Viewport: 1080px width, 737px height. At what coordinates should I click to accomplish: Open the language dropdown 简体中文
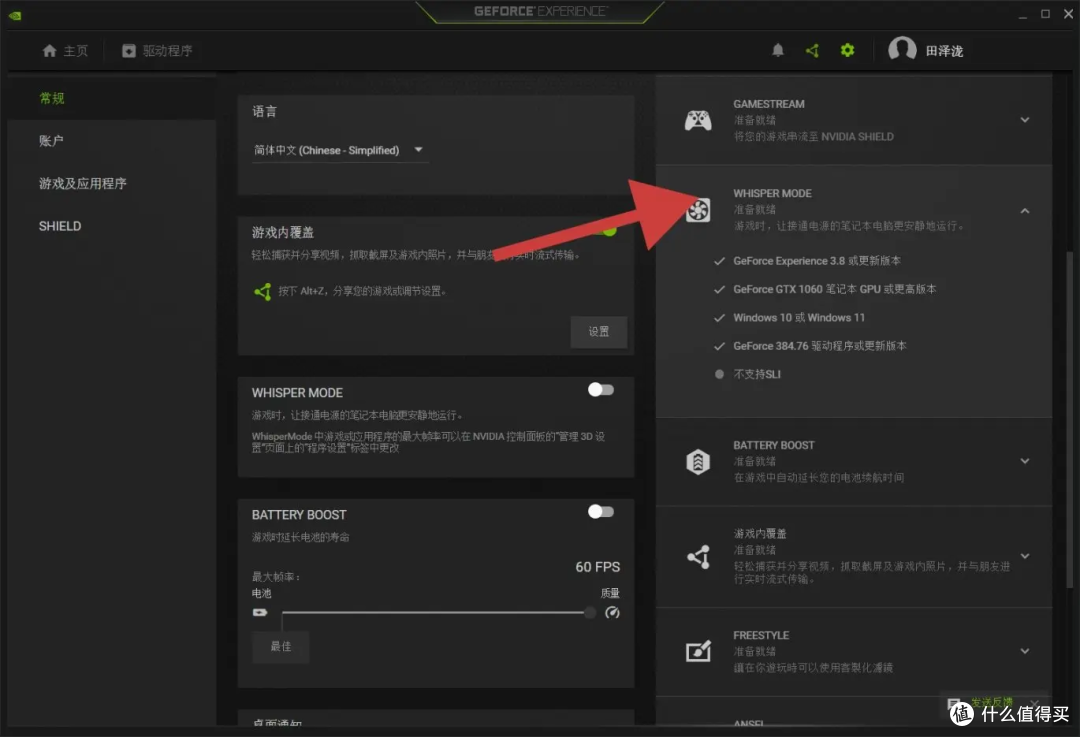coord(340,150)
